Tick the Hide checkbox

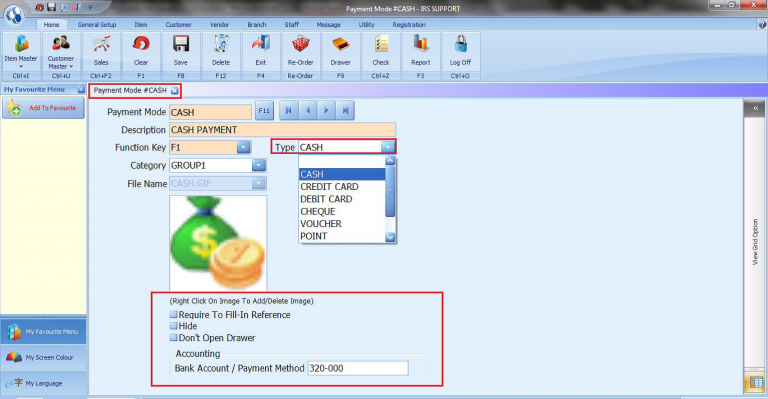(x=173, y=326)
